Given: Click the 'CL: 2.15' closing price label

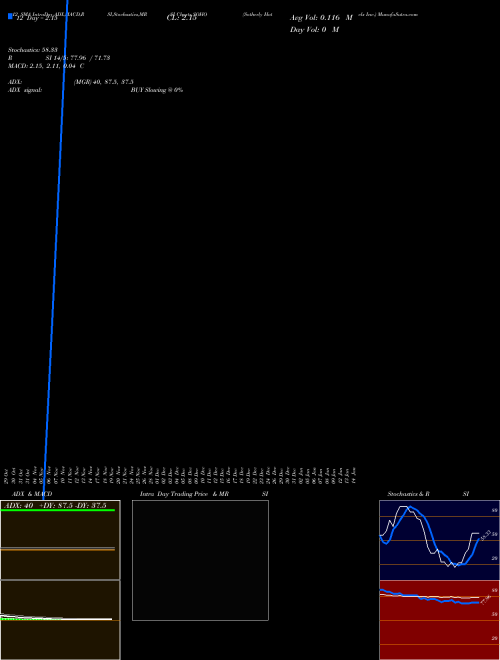Looking at the screenshot, I should [x=181, y=18].
